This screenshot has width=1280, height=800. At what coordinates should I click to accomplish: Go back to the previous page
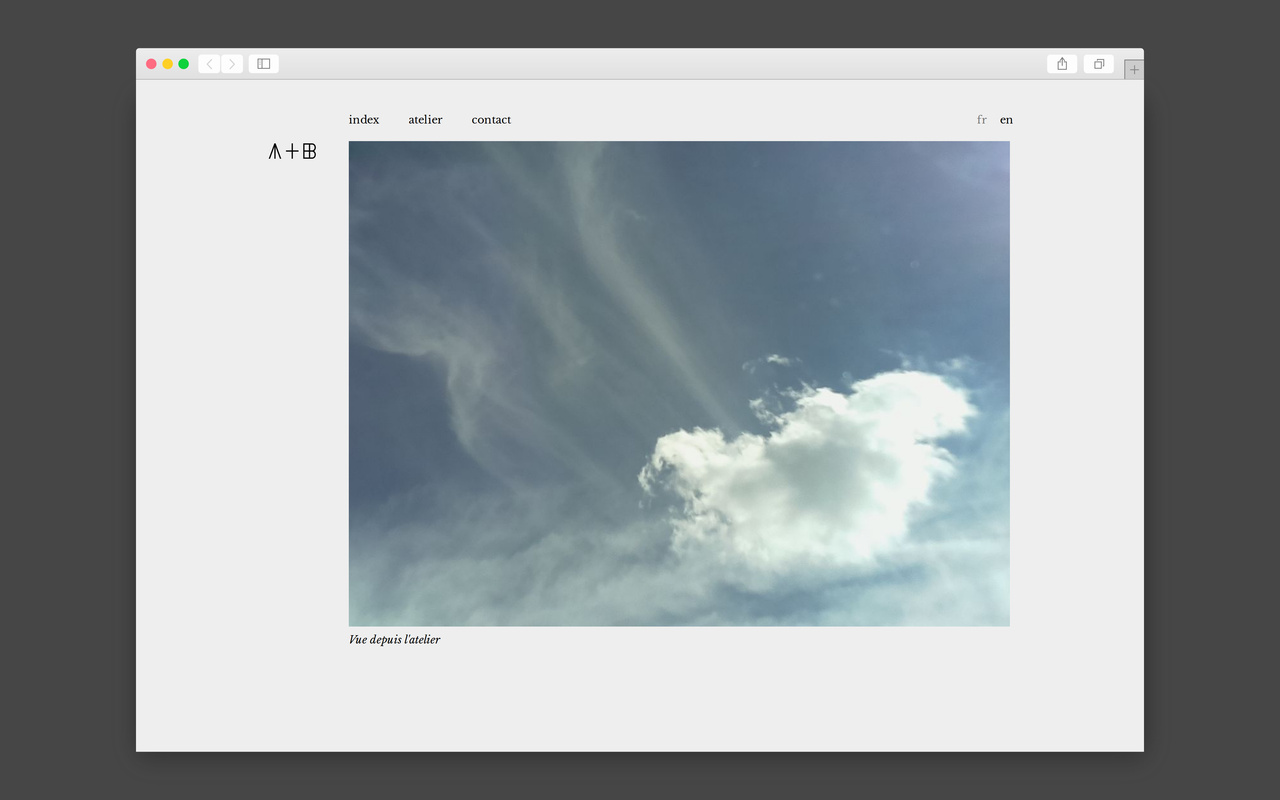[x=209, y=64]
